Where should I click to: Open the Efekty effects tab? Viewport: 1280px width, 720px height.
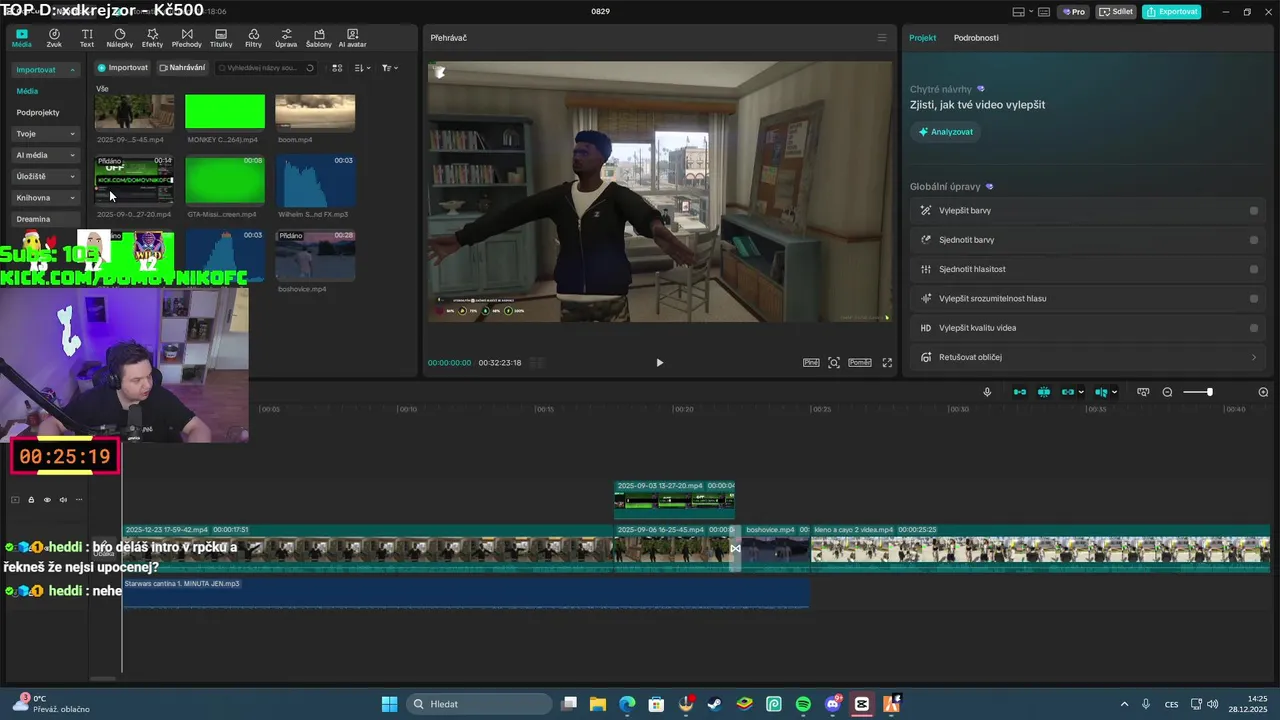(x=152, y=38)
